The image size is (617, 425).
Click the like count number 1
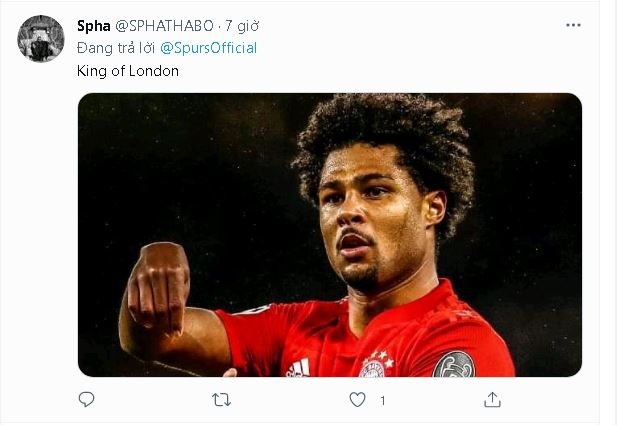pos(382,401)
